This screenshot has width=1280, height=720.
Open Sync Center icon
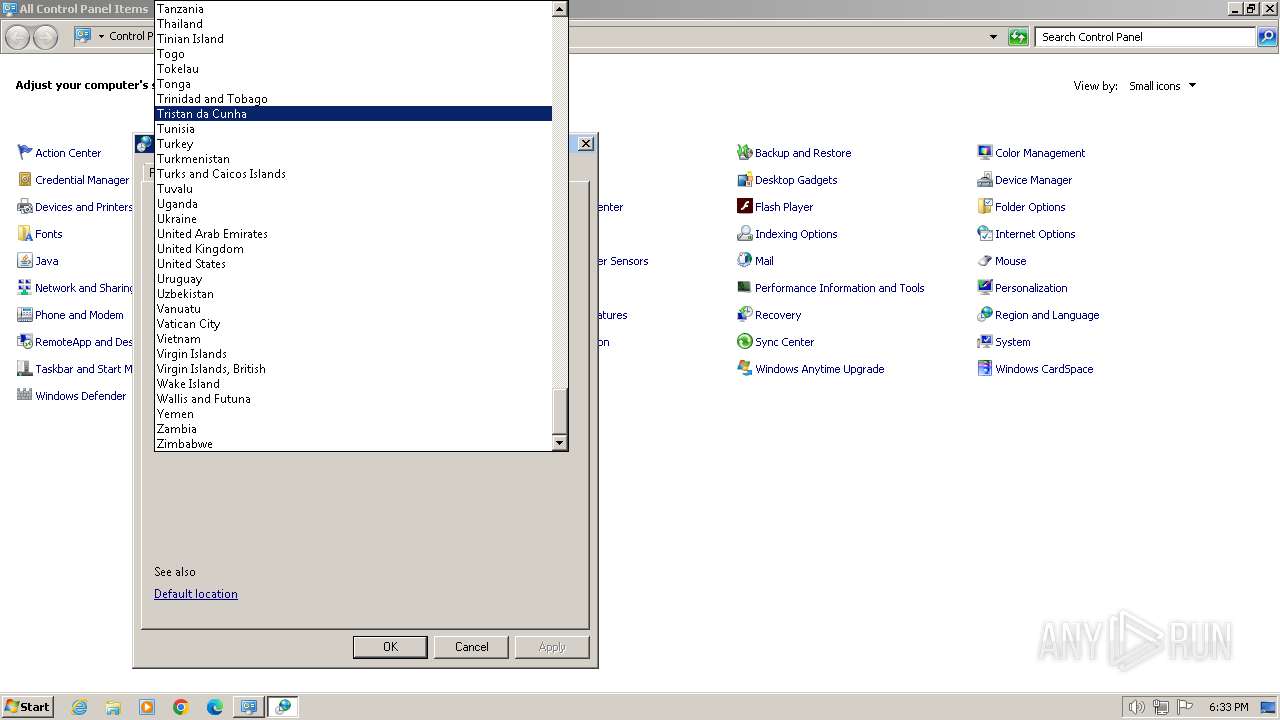point(745,342)
